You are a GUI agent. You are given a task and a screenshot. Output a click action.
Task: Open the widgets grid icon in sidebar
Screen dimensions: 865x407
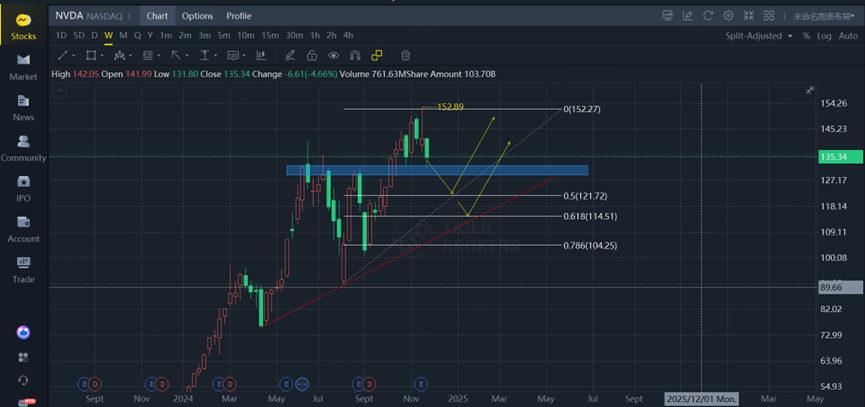(24, 357)
